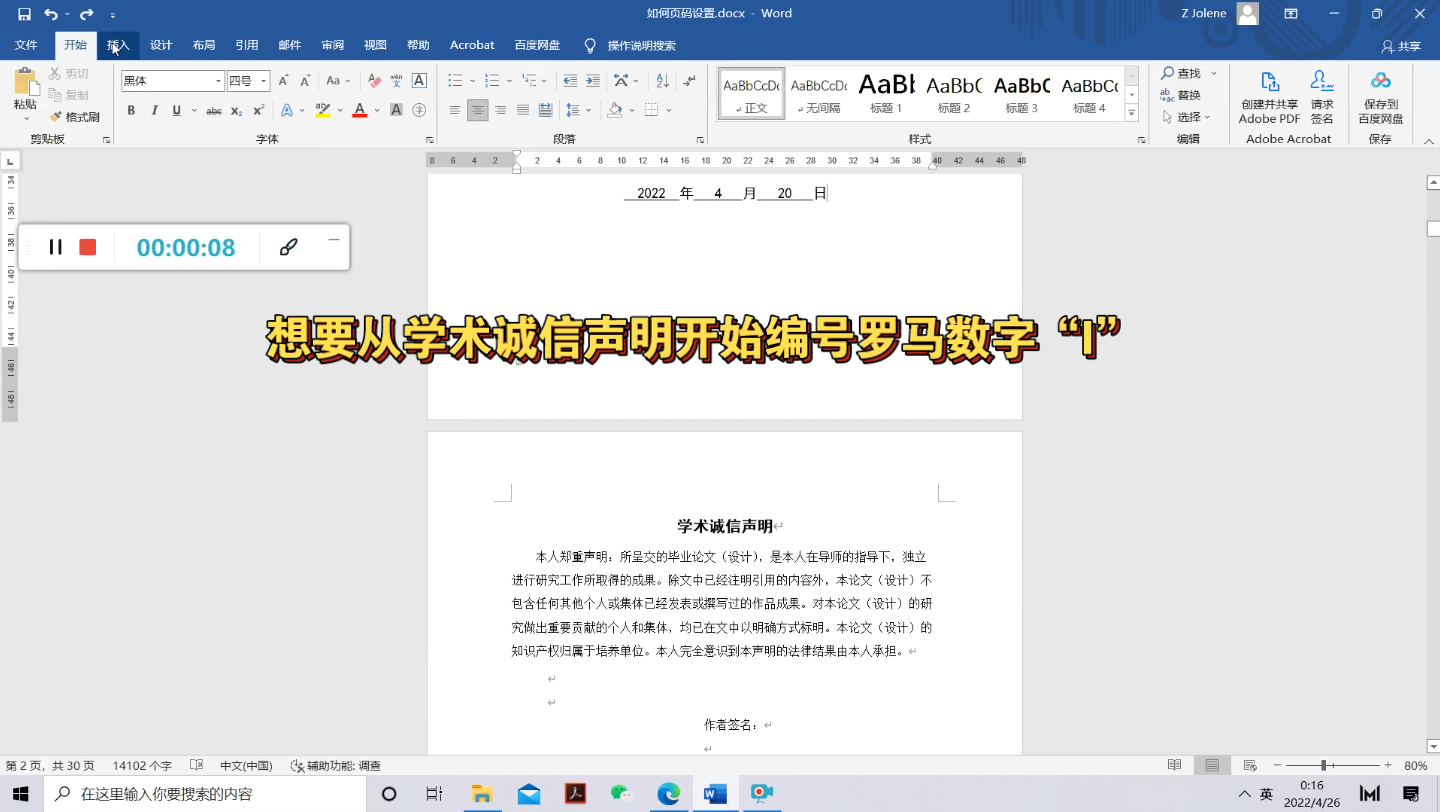Expand the font size combo box
The height and width of the screenshot is (812, 1440).
tap(264, 80)
